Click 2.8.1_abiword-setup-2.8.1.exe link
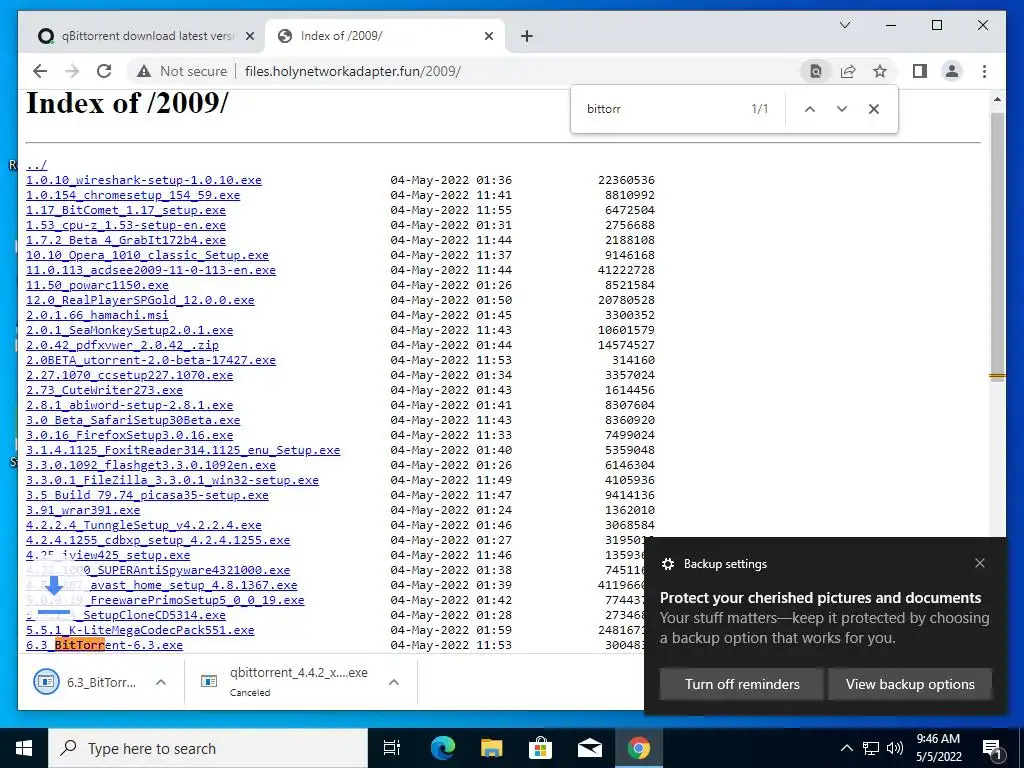Image resolution: width=1024 pixels, height=768 pixels. (x=129, y=406)
